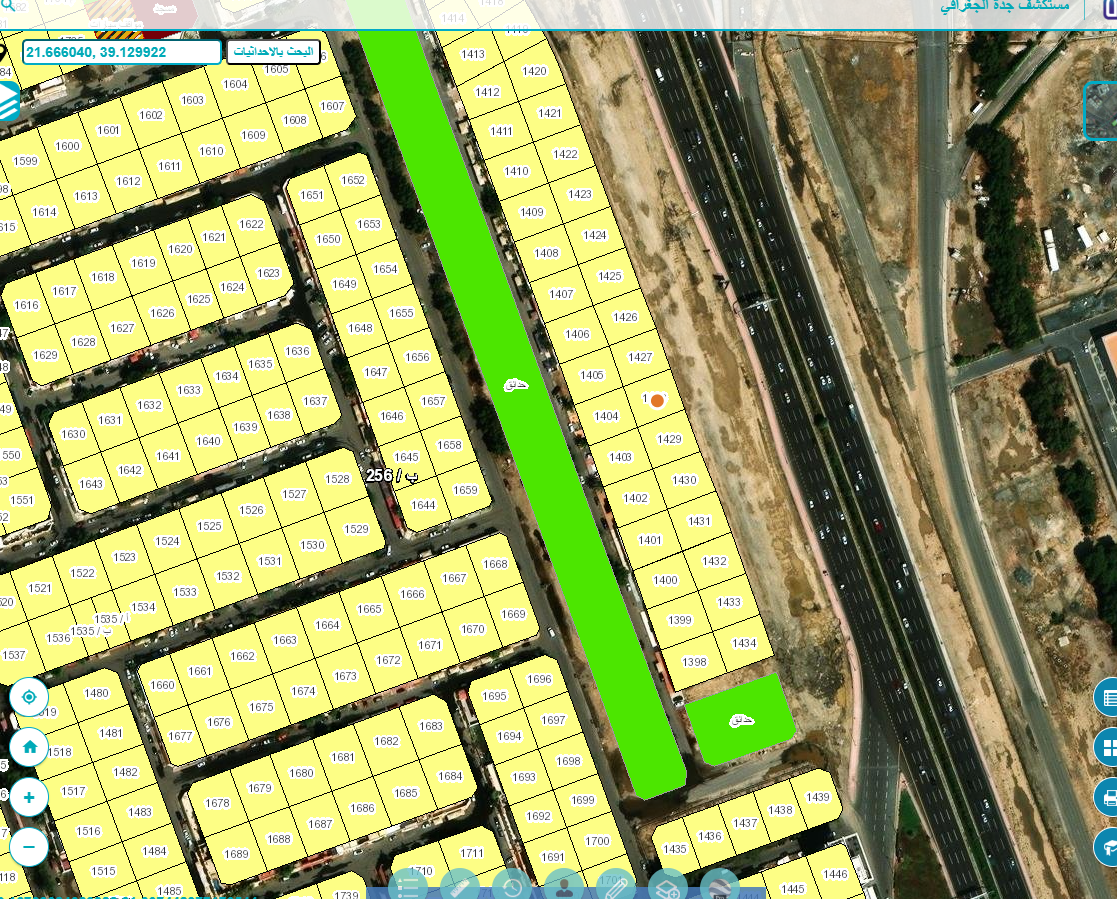Open the attribute table button
The width and height of the screenshot is (1117, 899).
pyautogui.click(x=1106, y=697)
